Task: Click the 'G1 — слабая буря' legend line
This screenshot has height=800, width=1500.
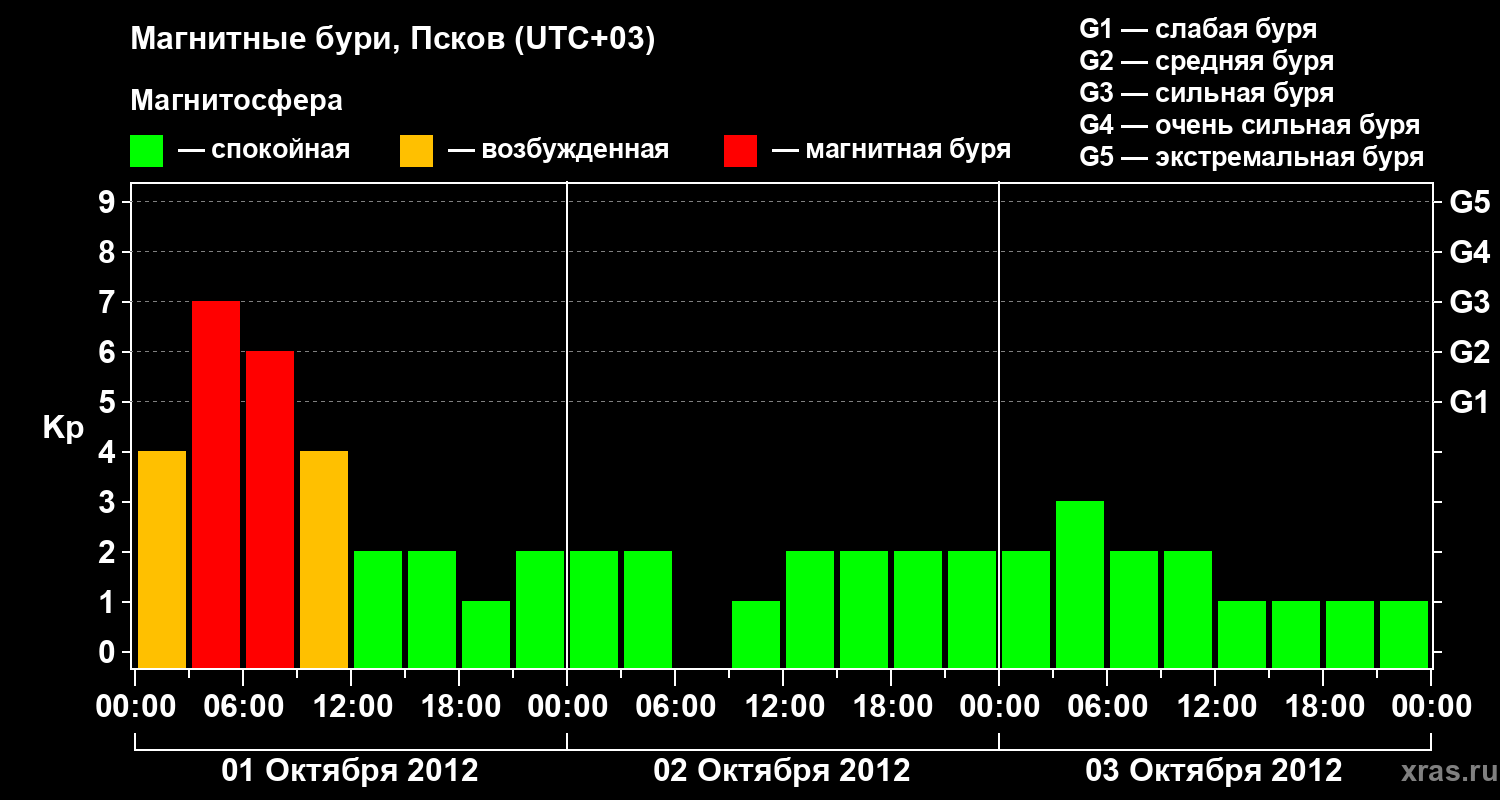Action: (x=1198, y=29)
